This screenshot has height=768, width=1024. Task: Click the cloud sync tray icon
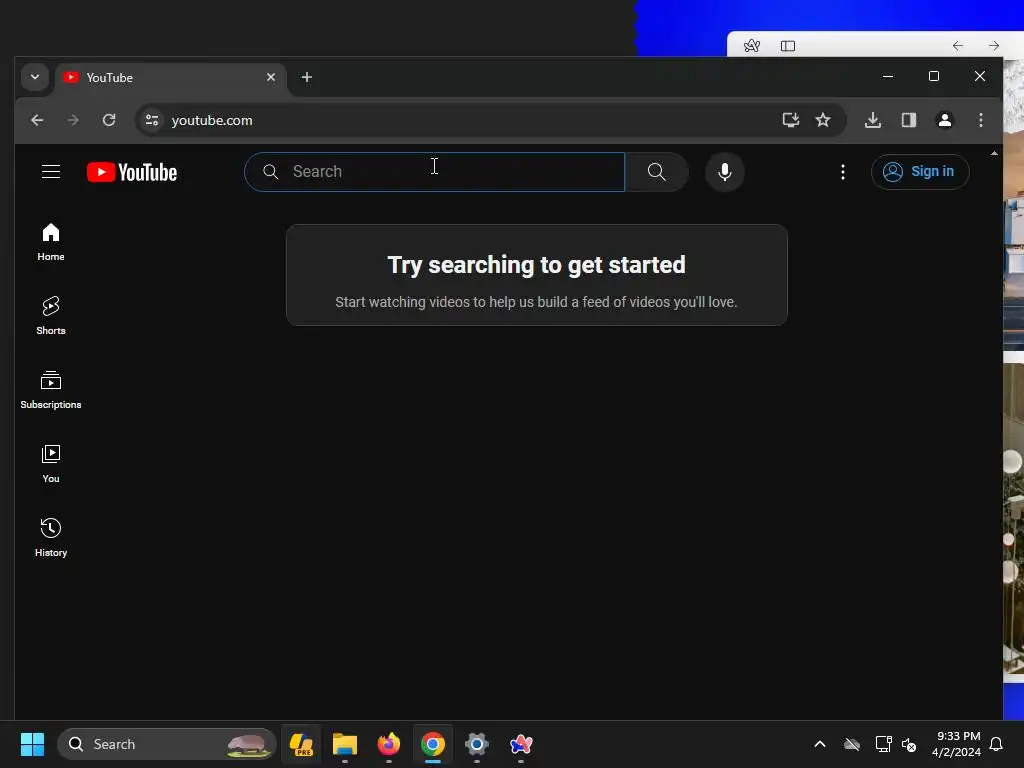(x=852, y=744)
